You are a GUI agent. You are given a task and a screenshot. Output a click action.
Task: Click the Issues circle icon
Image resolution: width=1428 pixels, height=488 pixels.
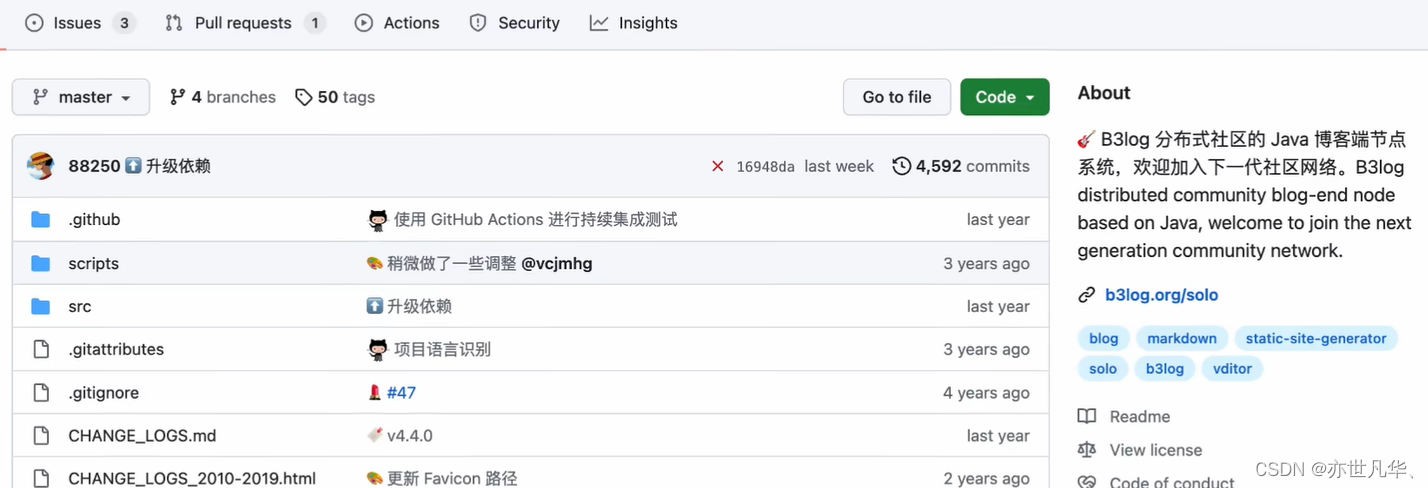(34, 23)
